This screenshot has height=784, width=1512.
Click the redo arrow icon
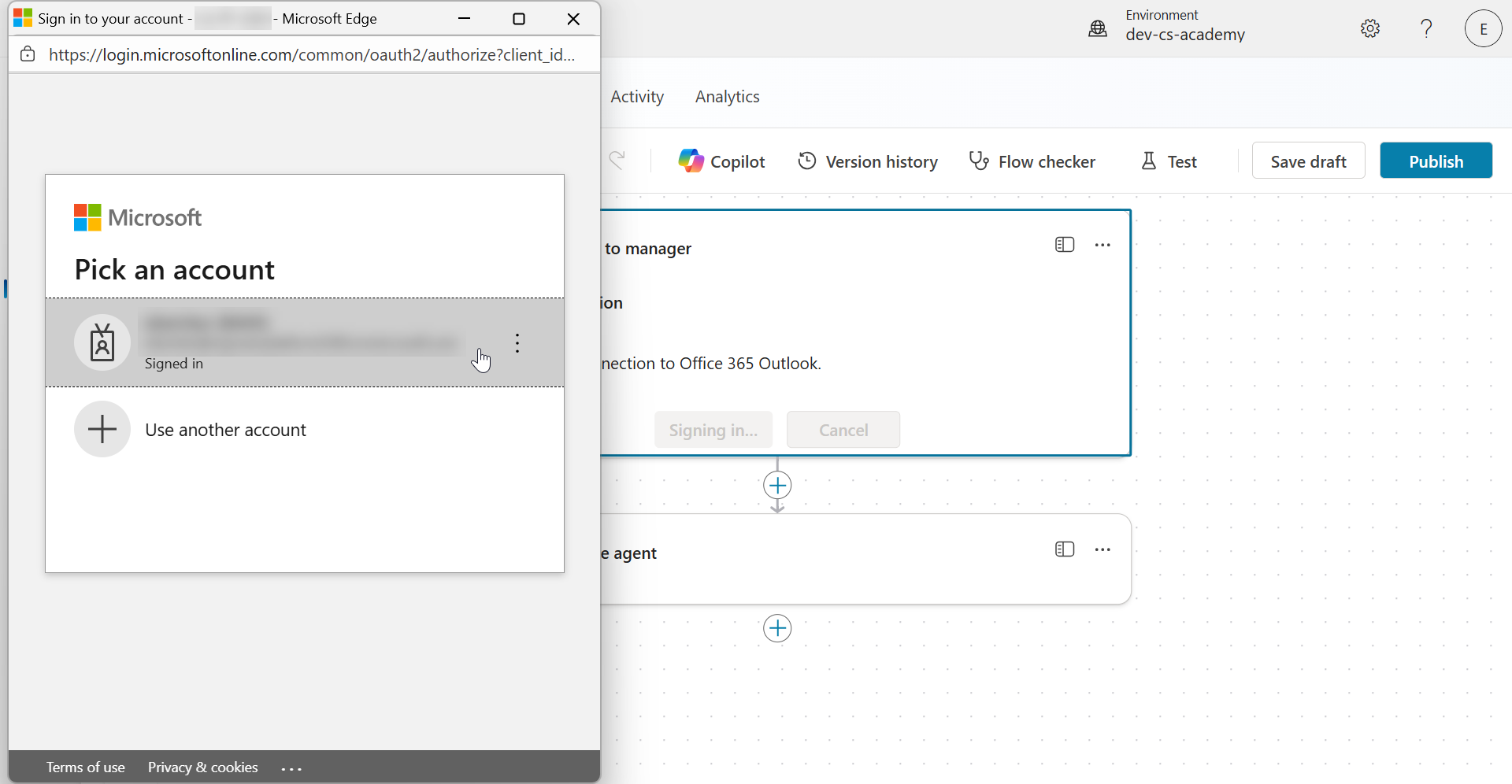pos(618,161)
